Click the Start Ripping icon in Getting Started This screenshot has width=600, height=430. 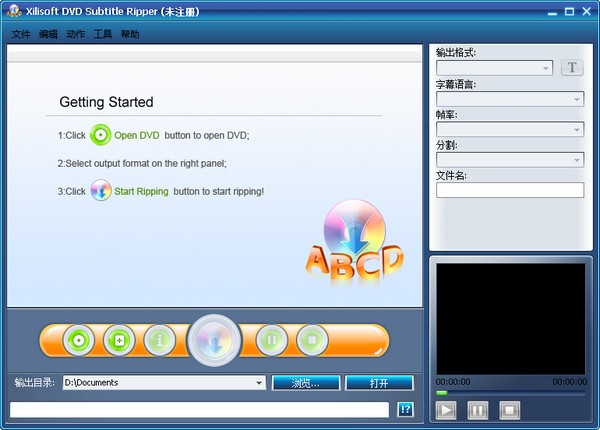[101, 191]
